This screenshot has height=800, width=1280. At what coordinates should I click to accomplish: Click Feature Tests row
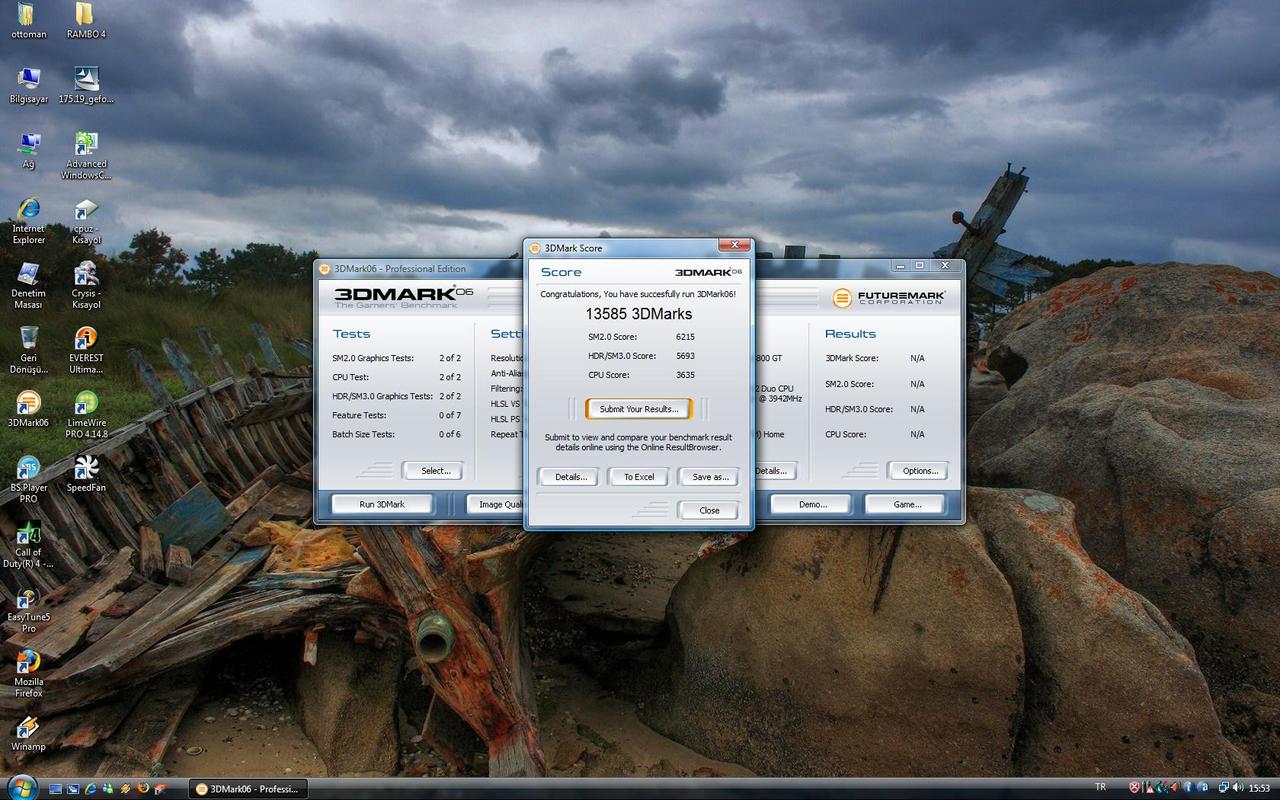396,415
